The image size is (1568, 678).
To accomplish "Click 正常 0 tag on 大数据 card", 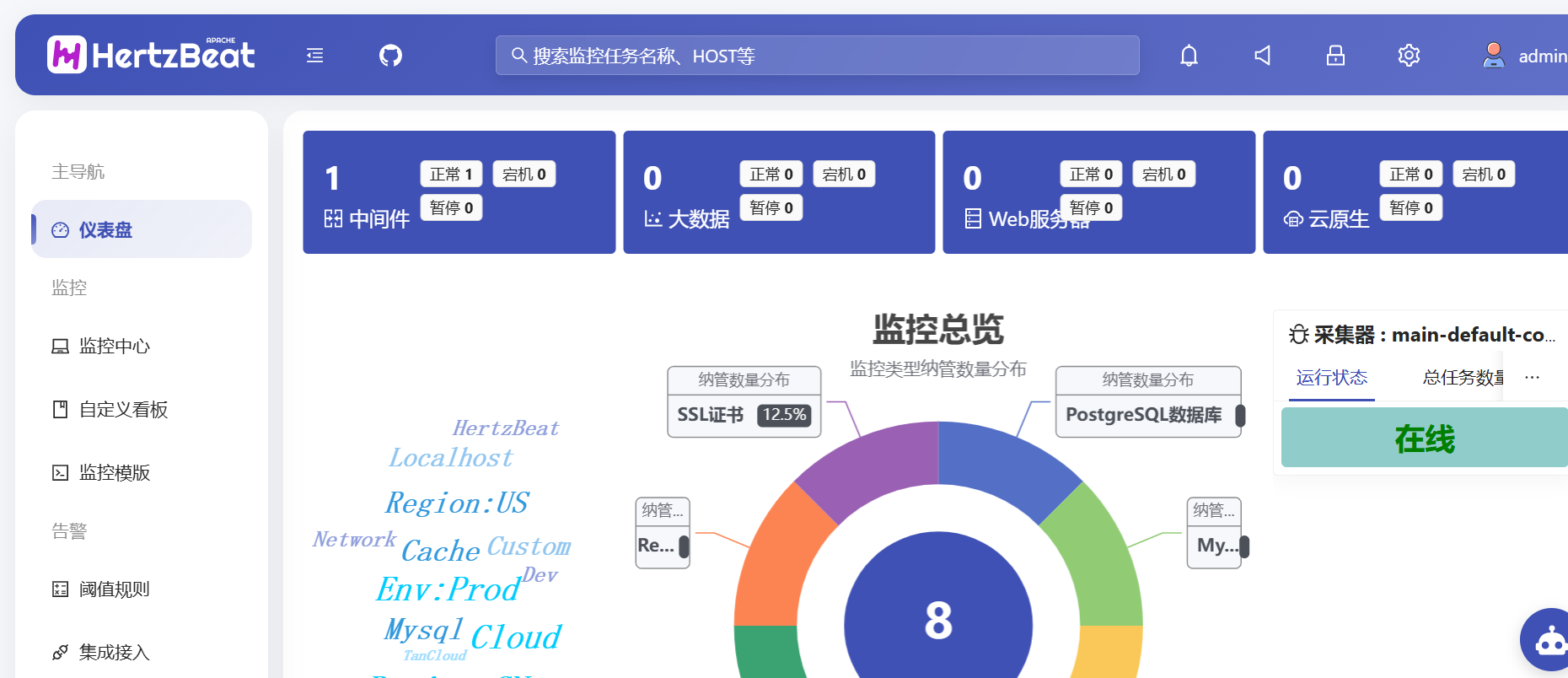I will (771, 174).
